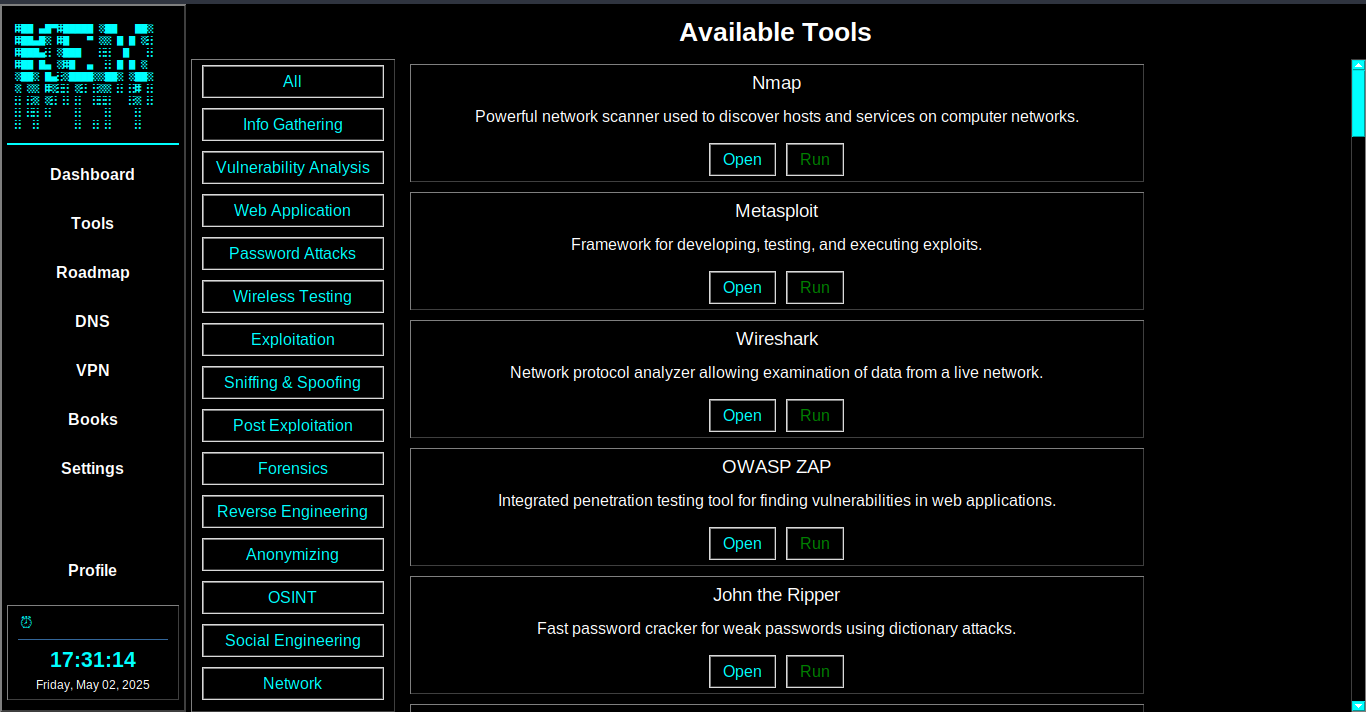Click the Wireshark card title
This screenshot has width=1366, height=712.
(x=777, y=339)
